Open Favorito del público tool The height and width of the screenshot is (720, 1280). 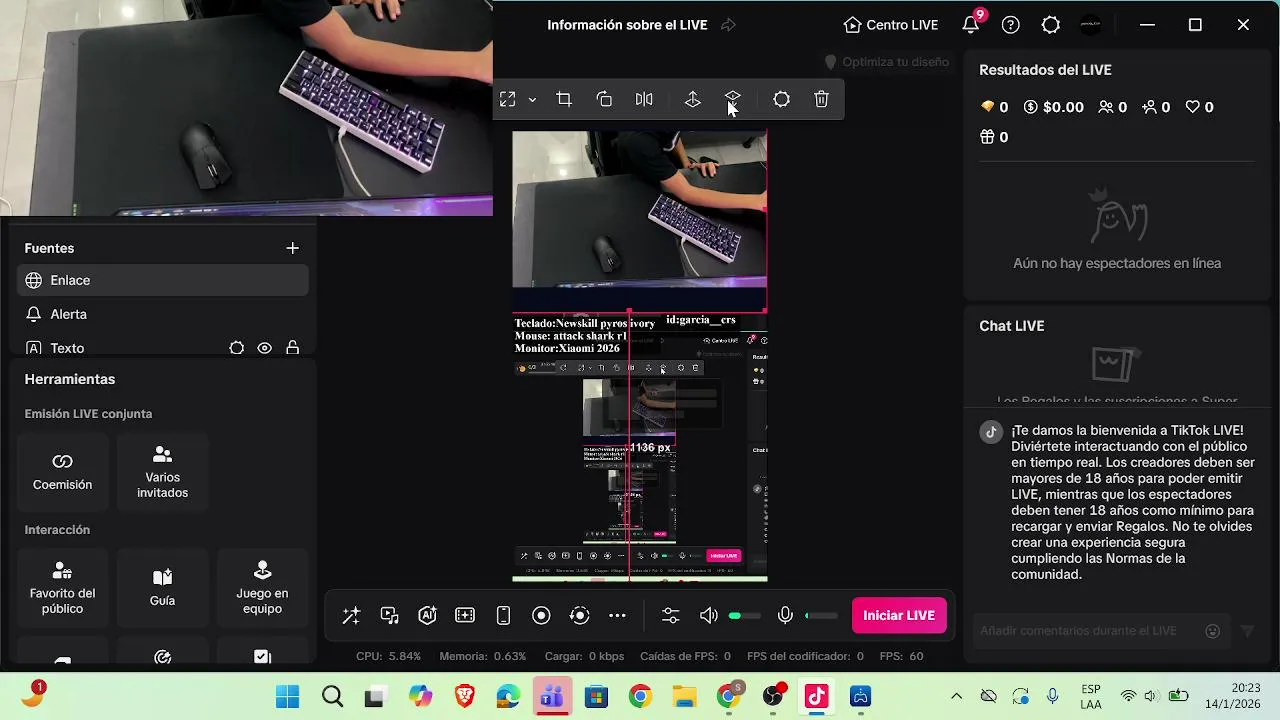point(63,588)
